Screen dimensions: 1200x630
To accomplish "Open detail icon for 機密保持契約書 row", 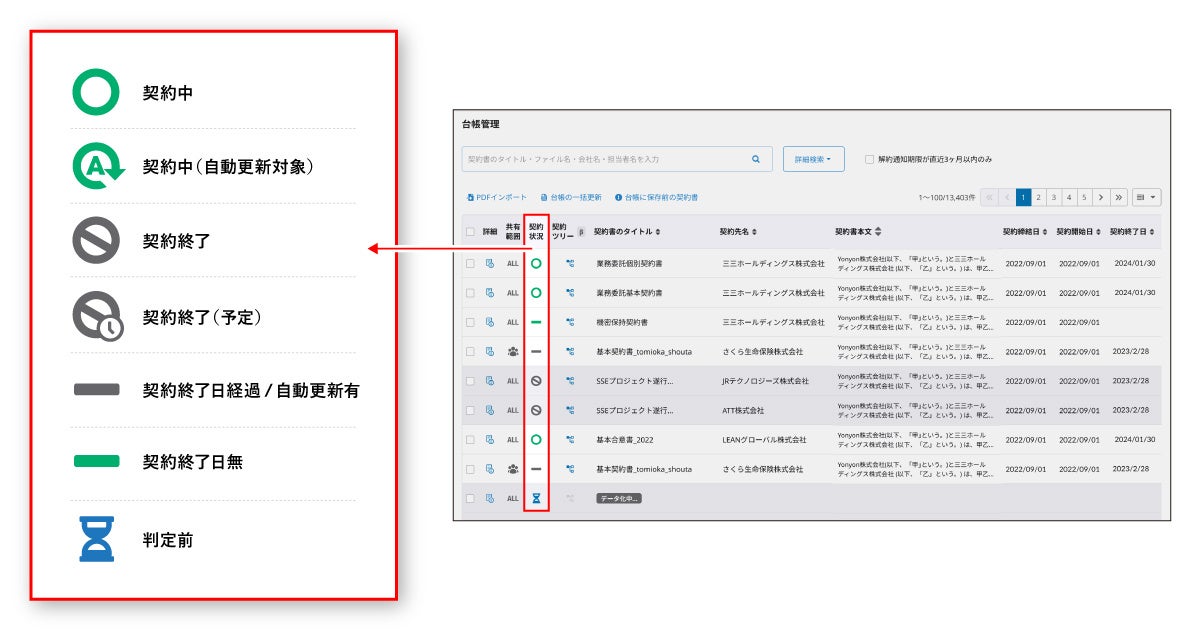I will coord(490,322).
